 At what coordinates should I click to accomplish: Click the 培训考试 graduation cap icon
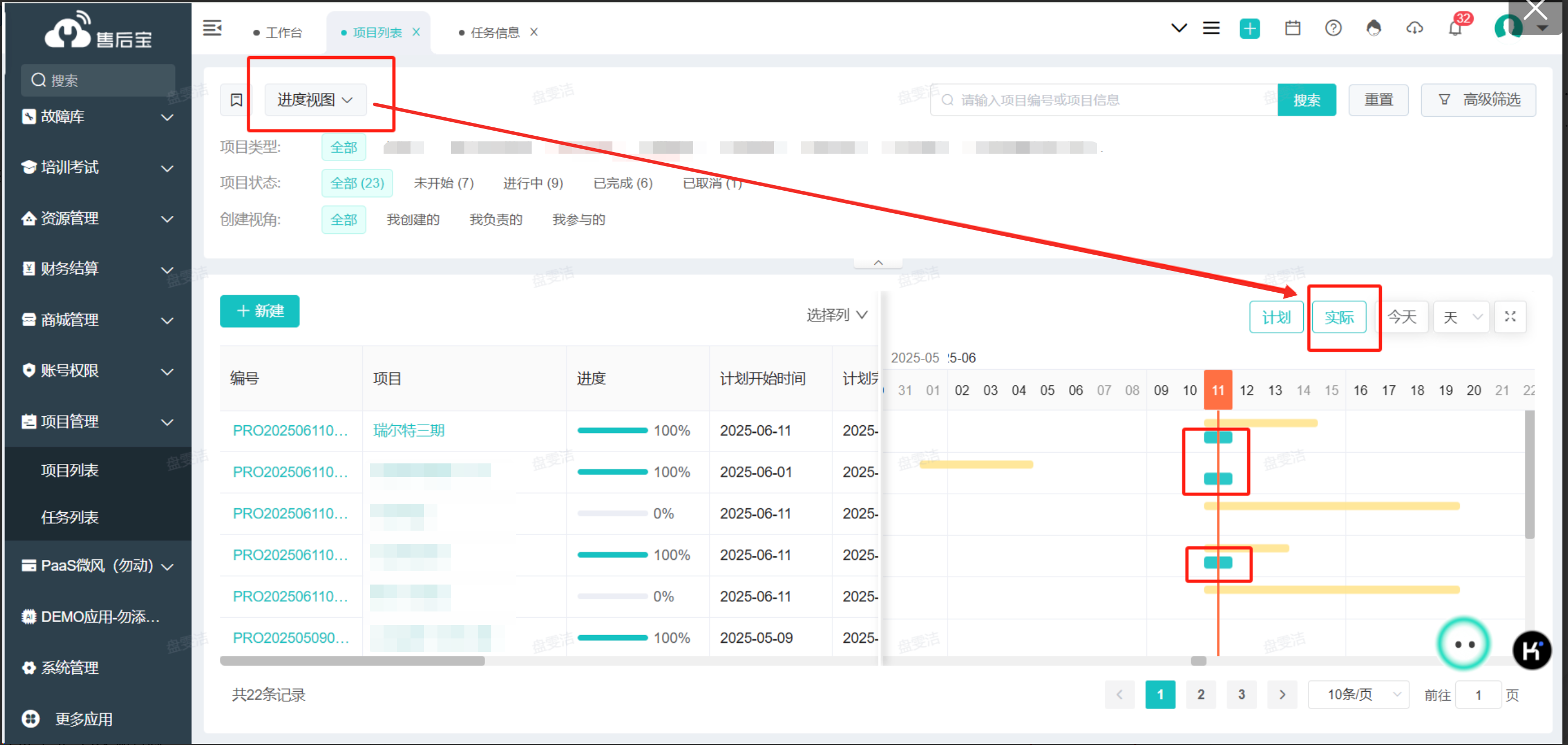[x=29, y=167]
